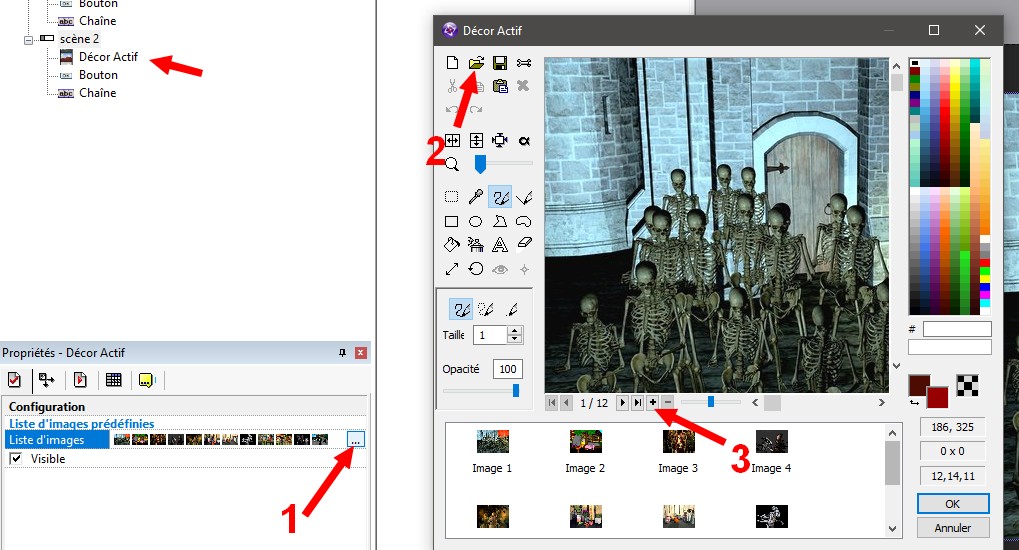The height and width of the screenshot is (550, 1019).
Task: Select the Eraser tool
Action: pyautogui.click(x=524, y=244)
